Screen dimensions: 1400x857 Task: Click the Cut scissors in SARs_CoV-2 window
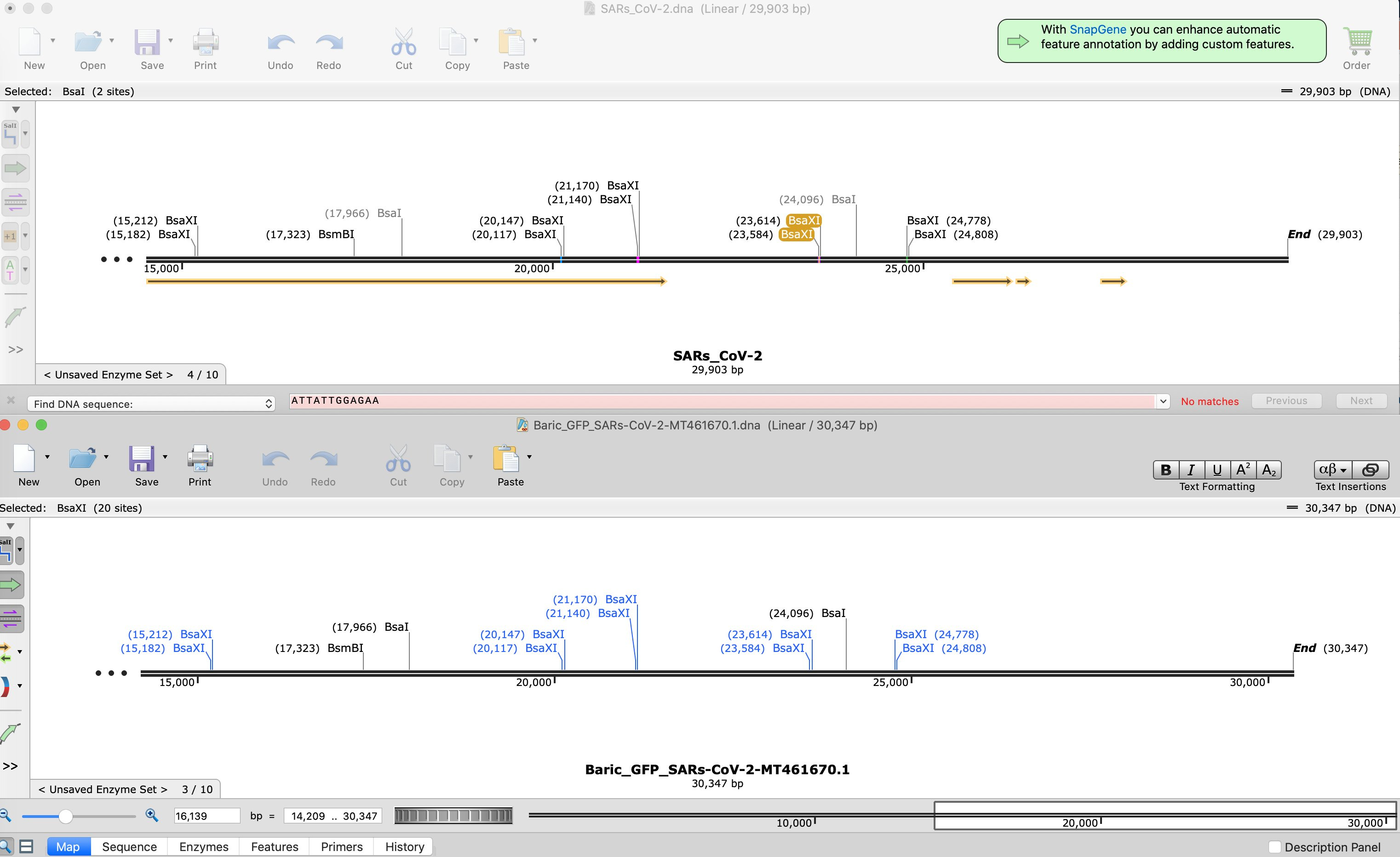[x=403, y=42]
